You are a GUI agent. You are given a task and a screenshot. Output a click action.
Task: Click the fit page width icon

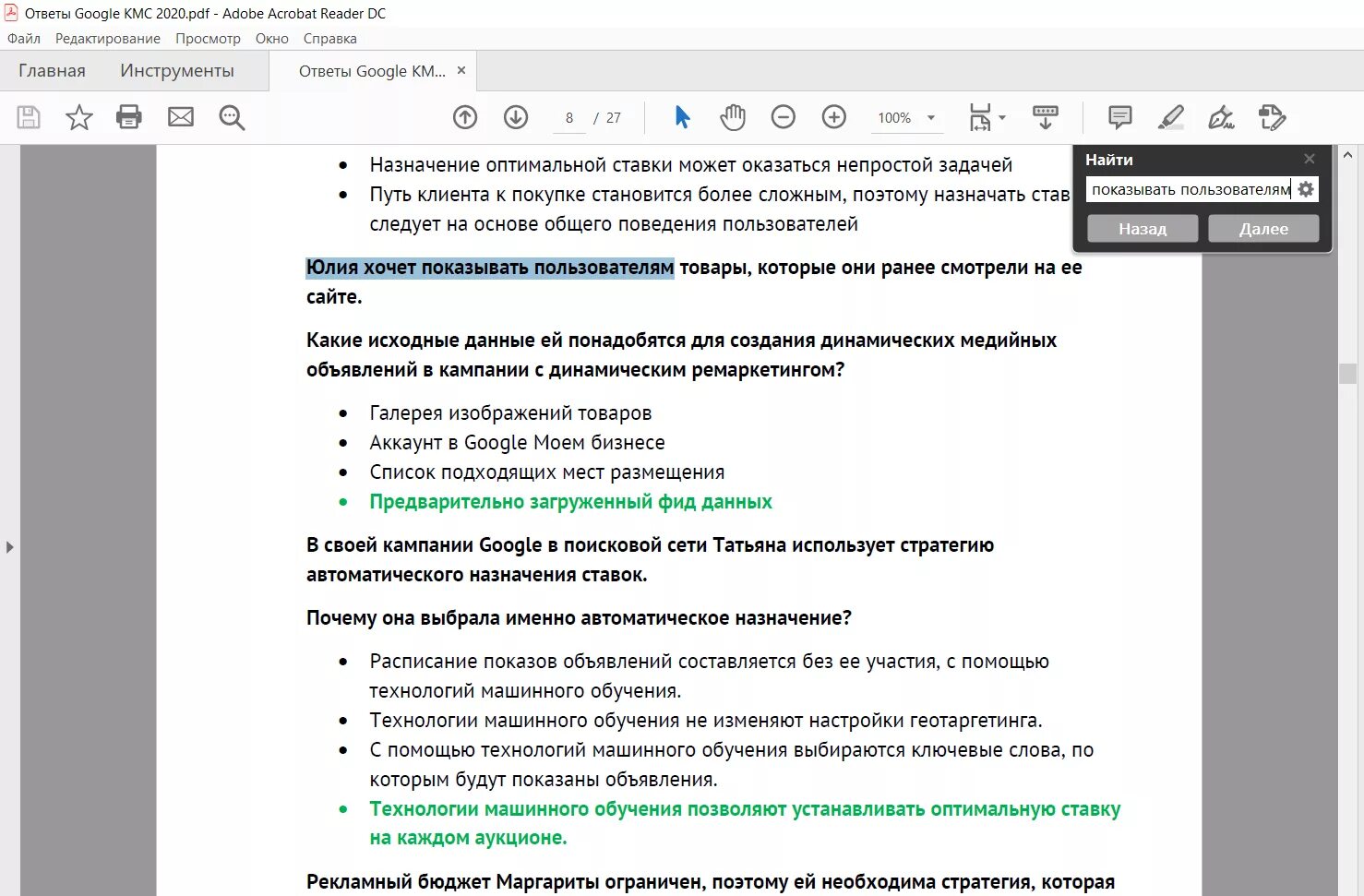980,117
